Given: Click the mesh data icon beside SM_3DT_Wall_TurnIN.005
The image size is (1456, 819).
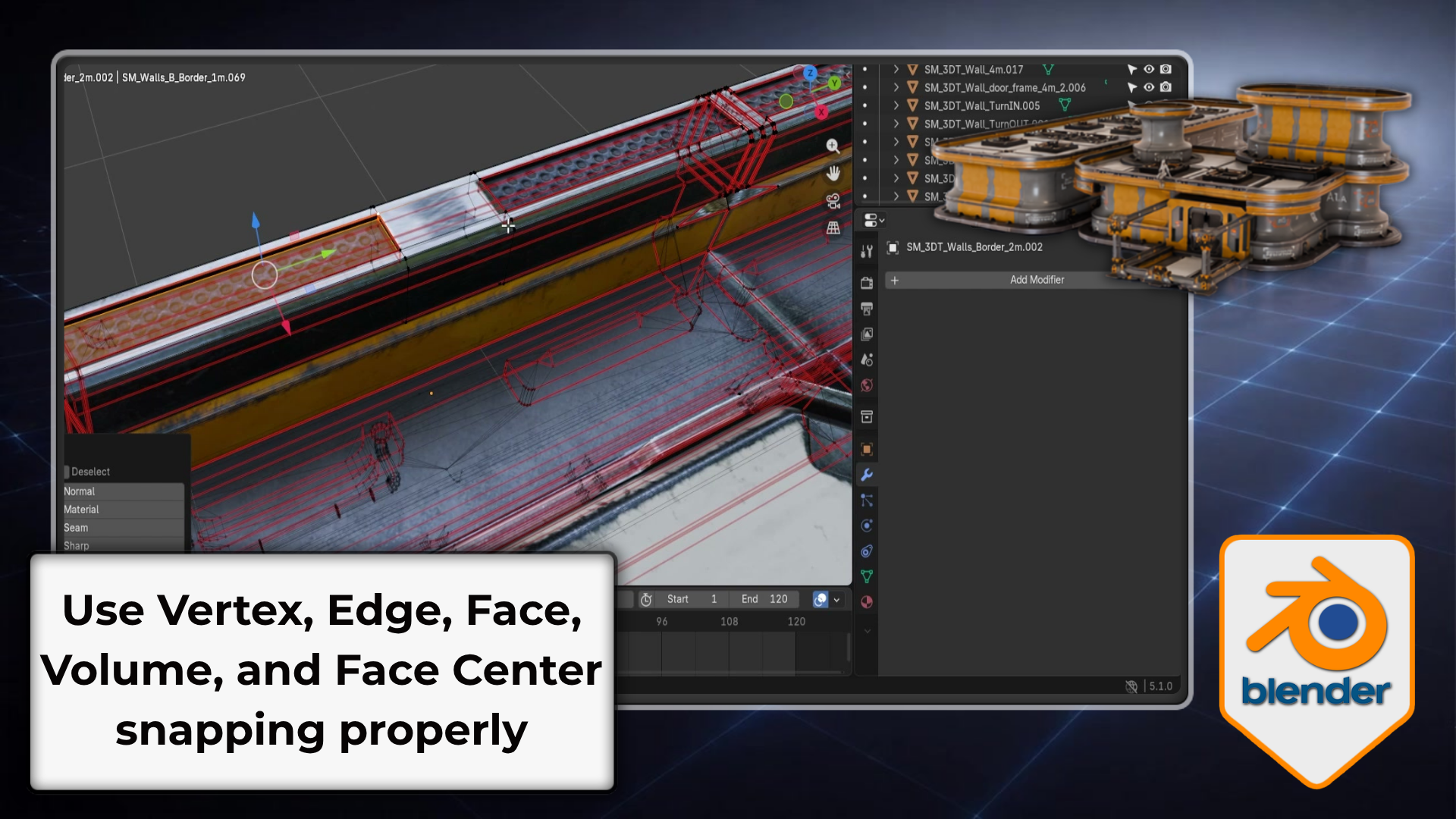Looking at the screenshot, I should tap(1065, 105).
